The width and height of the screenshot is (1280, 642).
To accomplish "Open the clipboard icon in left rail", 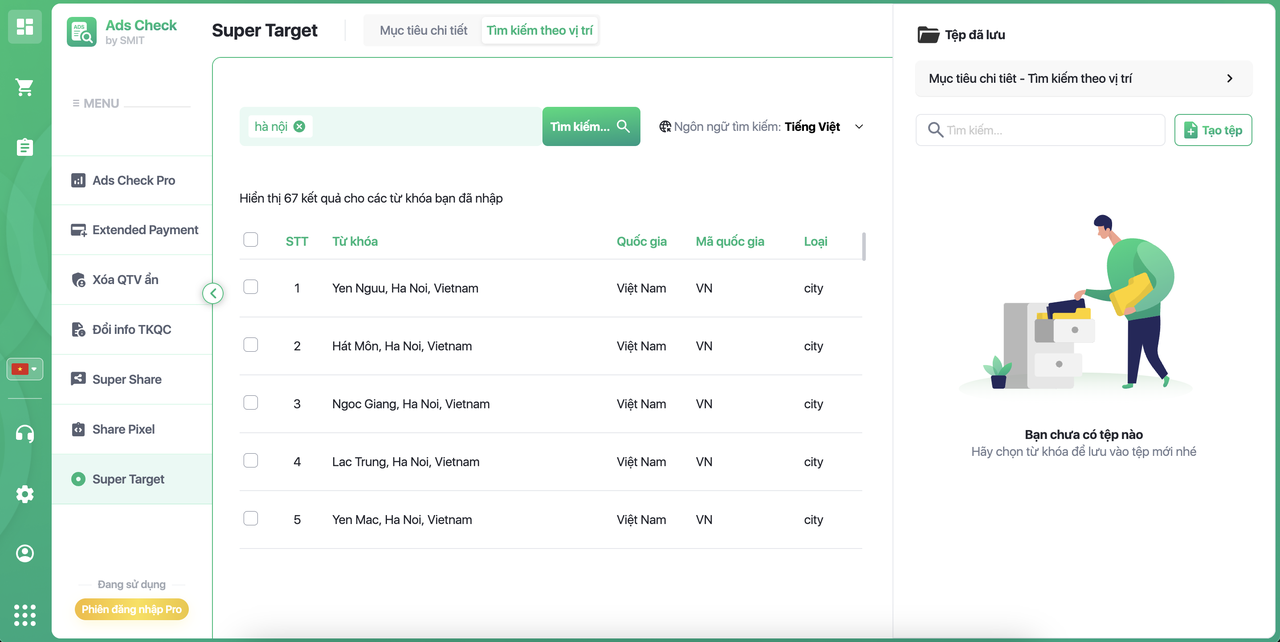I will pos(25,147).
